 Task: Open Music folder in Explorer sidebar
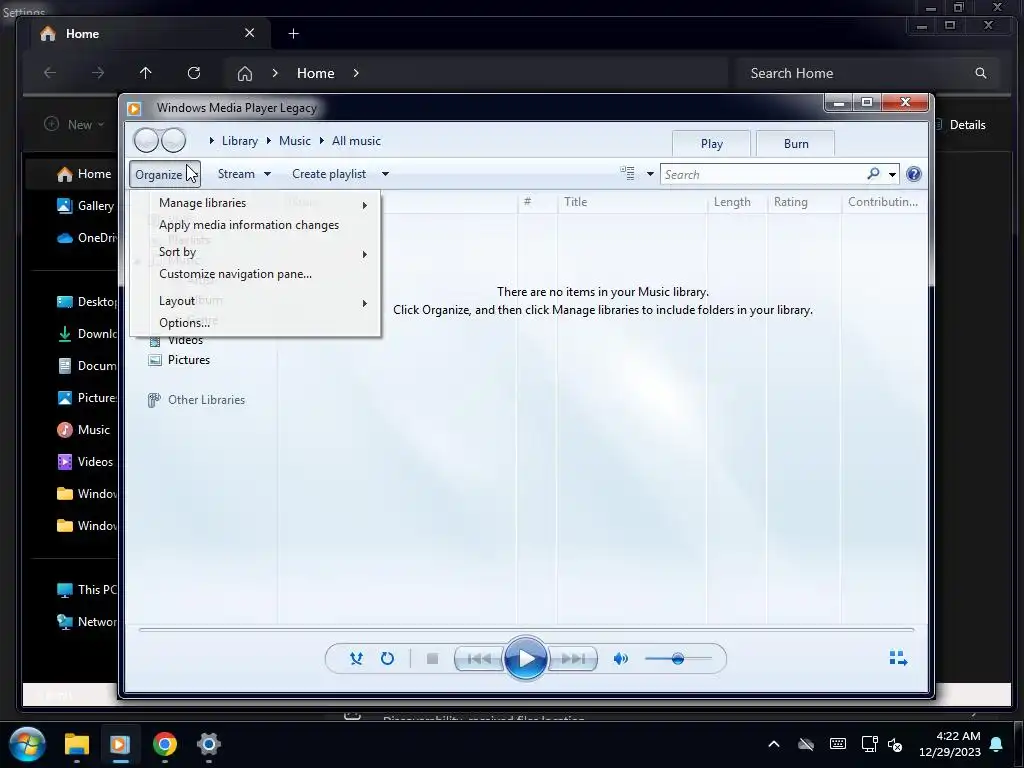(83, 430)
